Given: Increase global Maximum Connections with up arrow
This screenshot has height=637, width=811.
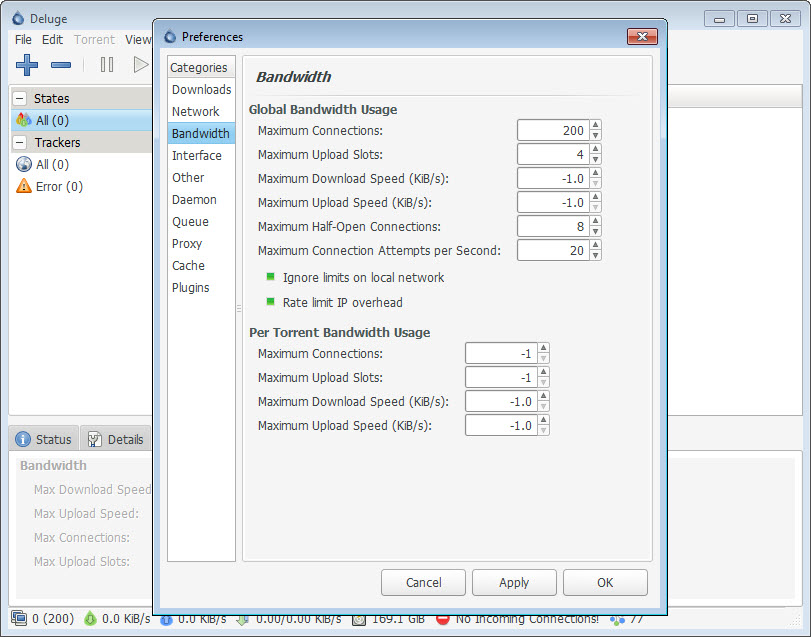Looking at the screenshot, I should 595,125.
